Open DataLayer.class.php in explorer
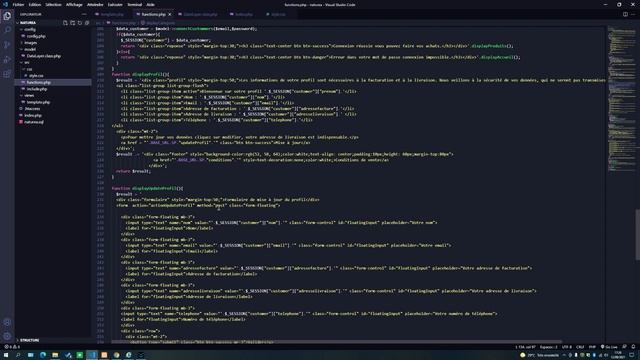Image resolution: width=640 pixels, height=360 pixels. [44, 56]
